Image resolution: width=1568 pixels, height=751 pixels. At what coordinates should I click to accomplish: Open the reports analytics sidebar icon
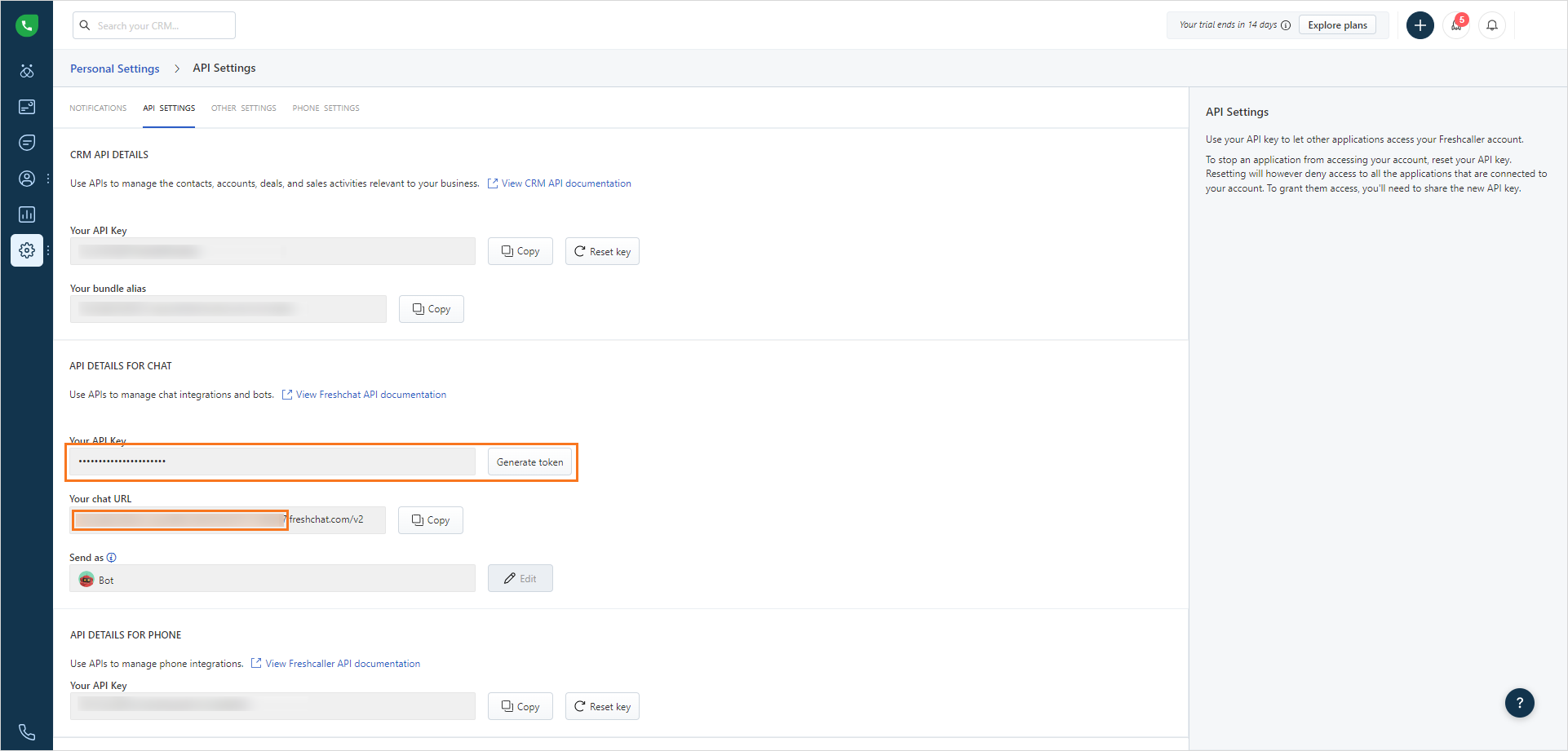pos(27,214)
